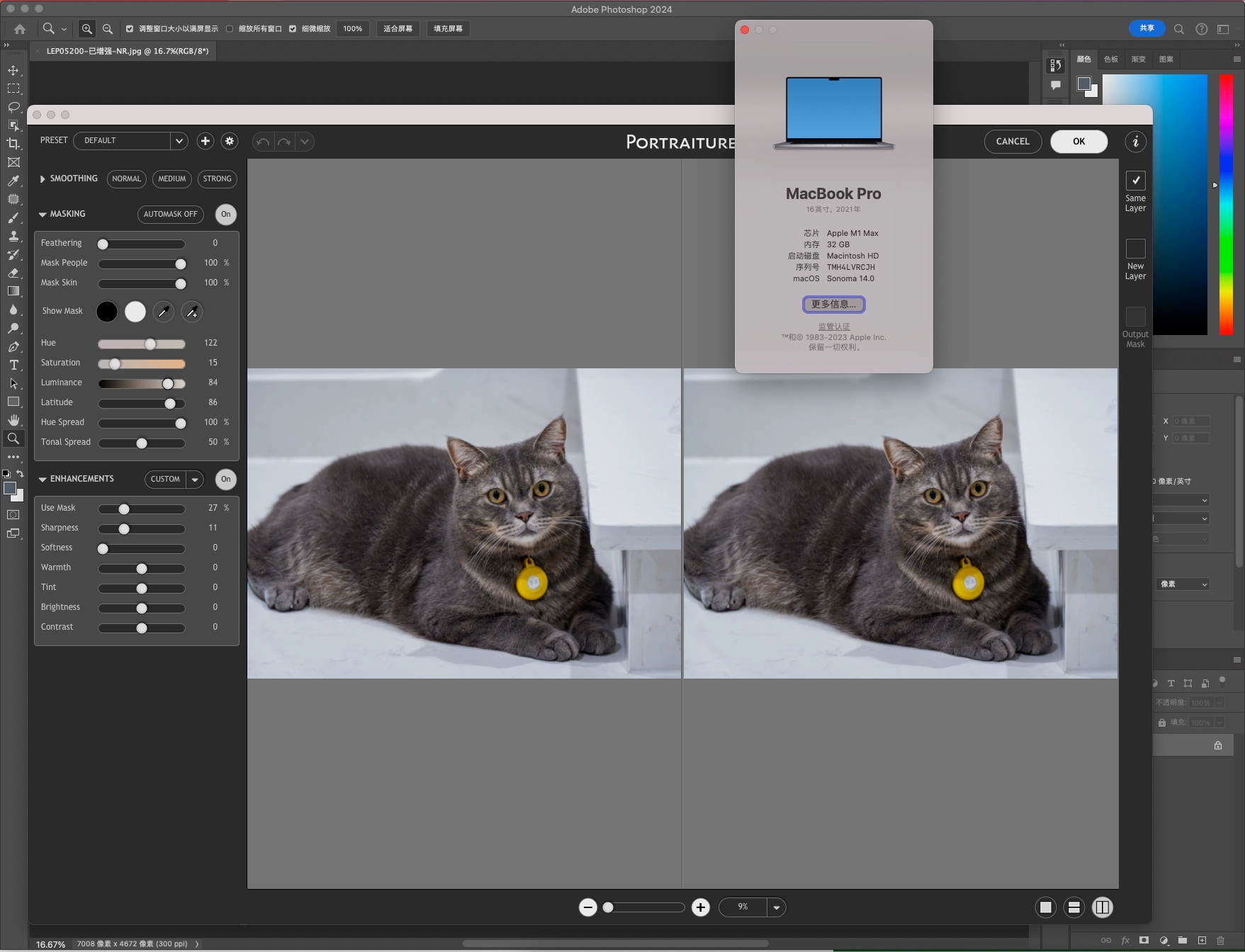Image resolution: width=1245 pixels, height=952 pixels.
Task: Select the Lasso tool
Action: coord(13,107)
